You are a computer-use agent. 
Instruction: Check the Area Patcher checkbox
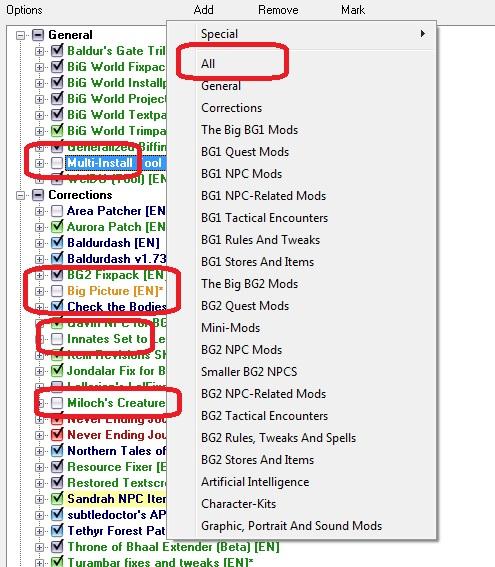point(57,211)
